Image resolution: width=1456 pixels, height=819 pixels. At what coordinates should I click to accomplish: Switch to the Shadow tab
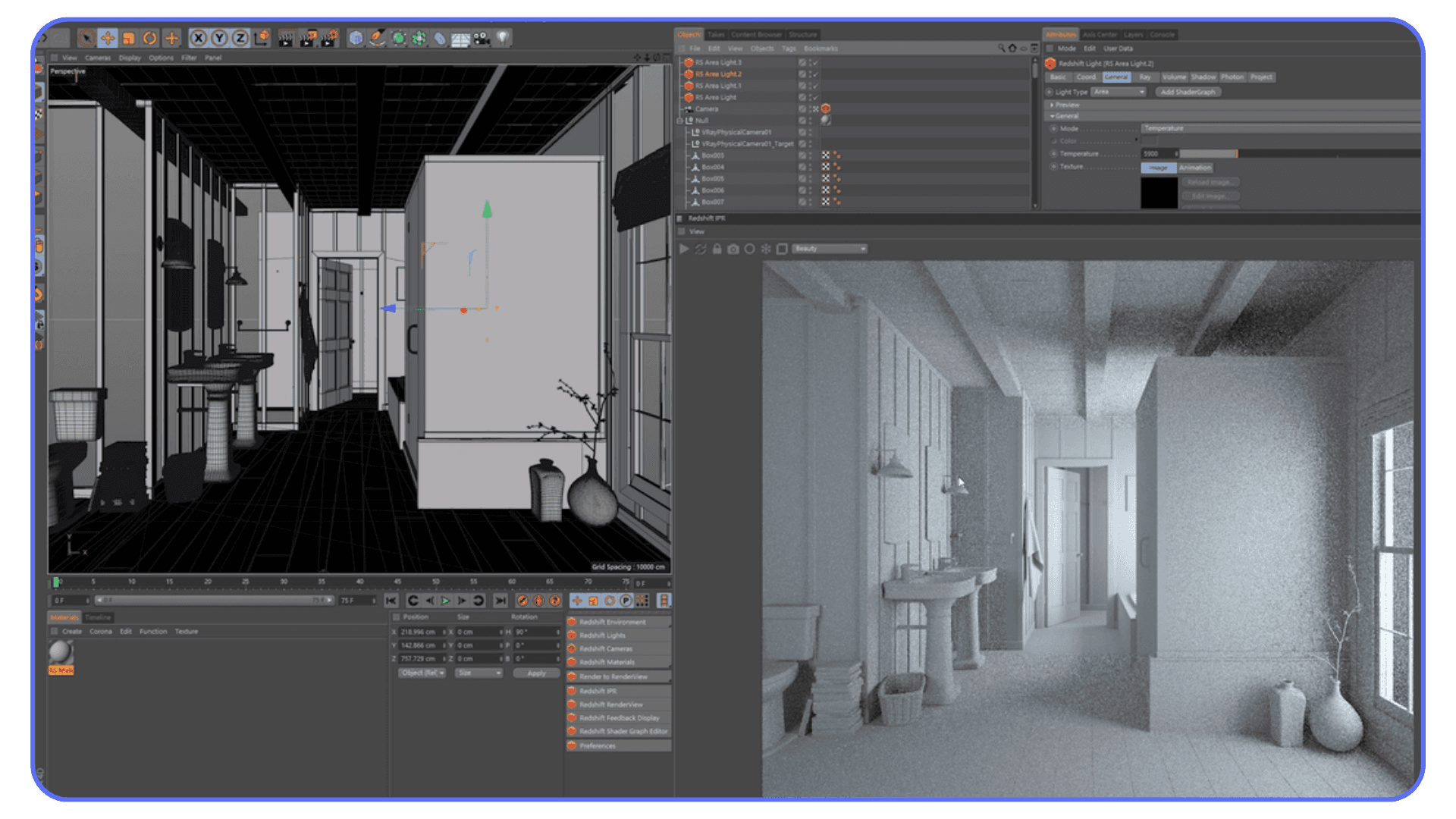coord(1203,77)
